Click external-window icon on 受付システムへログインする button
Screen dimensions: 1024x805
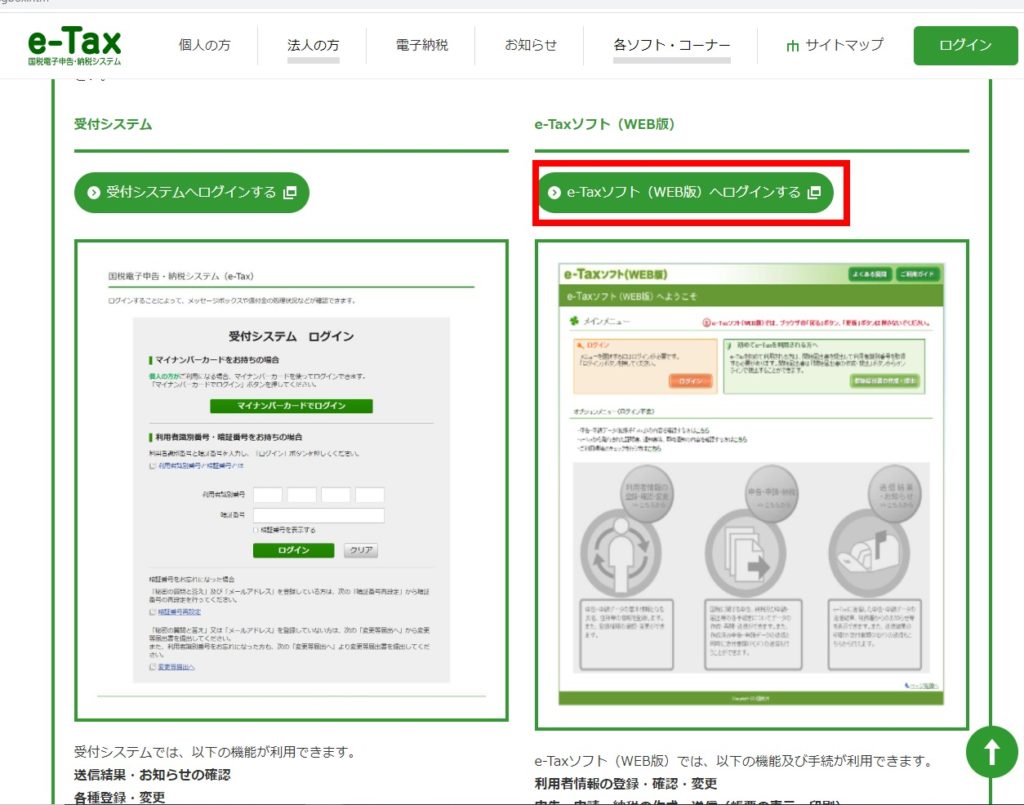point(290,192)
